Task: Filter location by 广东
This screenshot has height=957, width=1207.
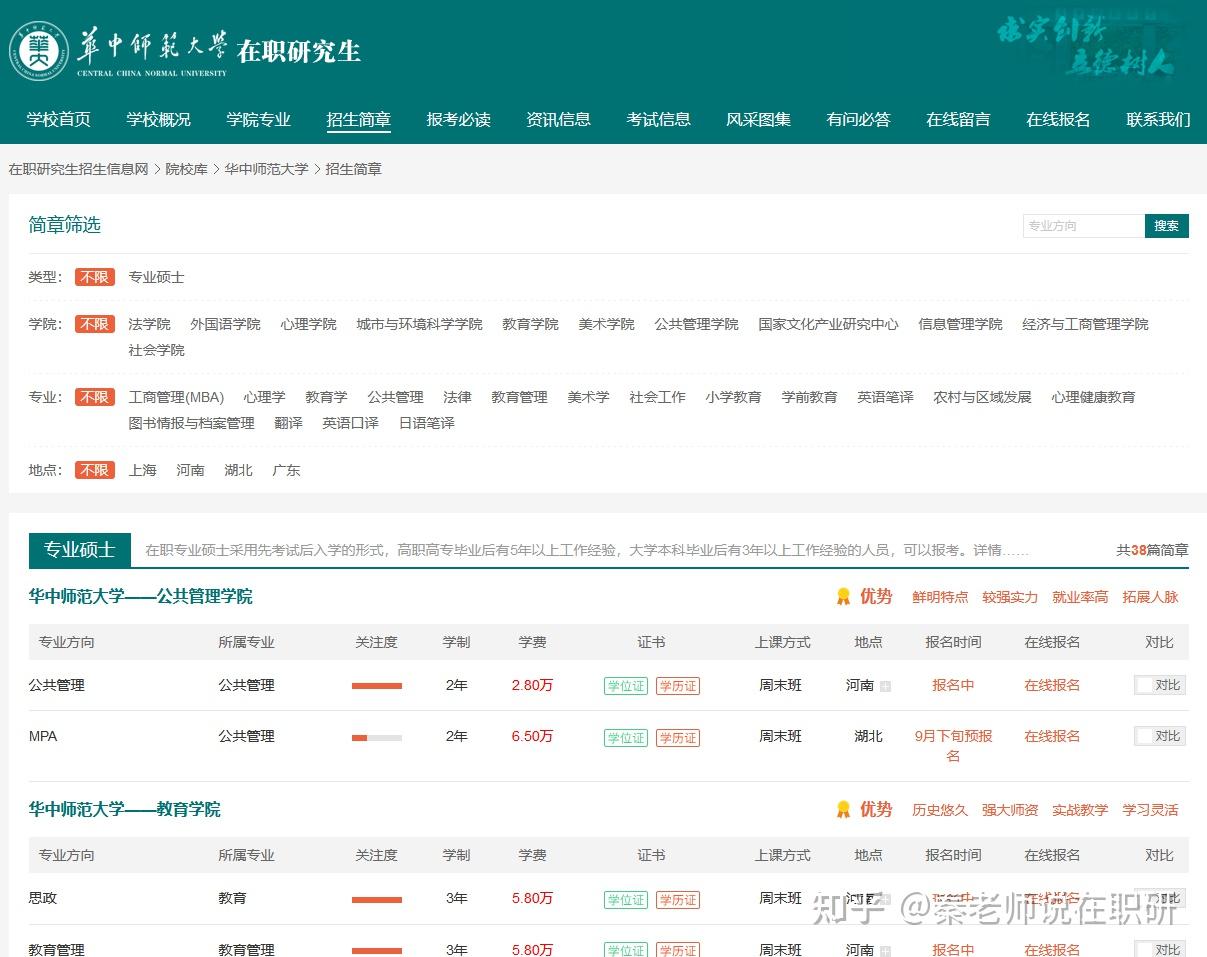Action: 287,470
